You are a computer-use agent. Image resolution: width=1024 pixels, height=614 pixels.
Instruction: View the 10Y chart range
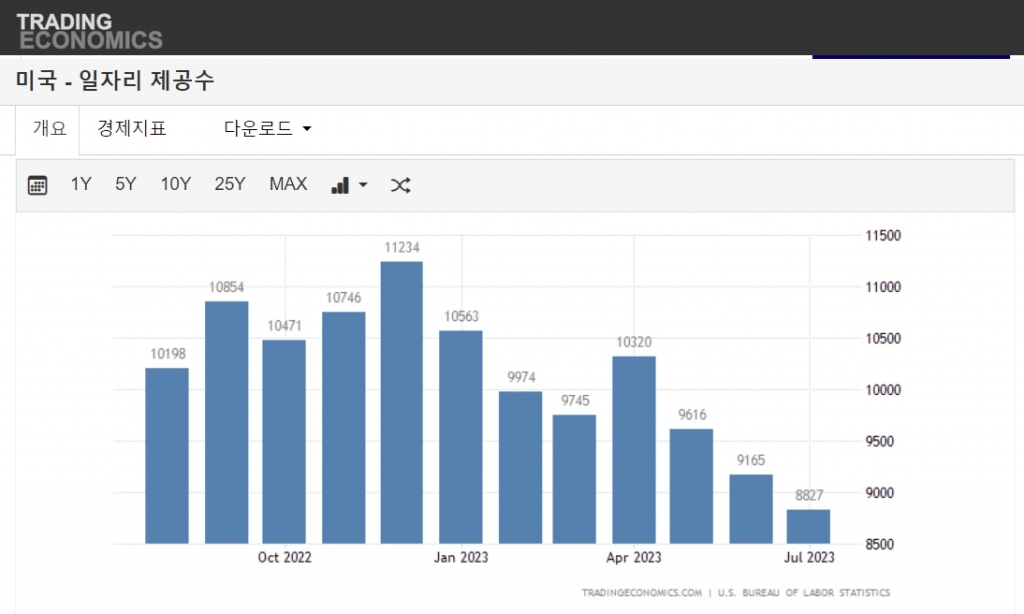click(x=175, y=184)
